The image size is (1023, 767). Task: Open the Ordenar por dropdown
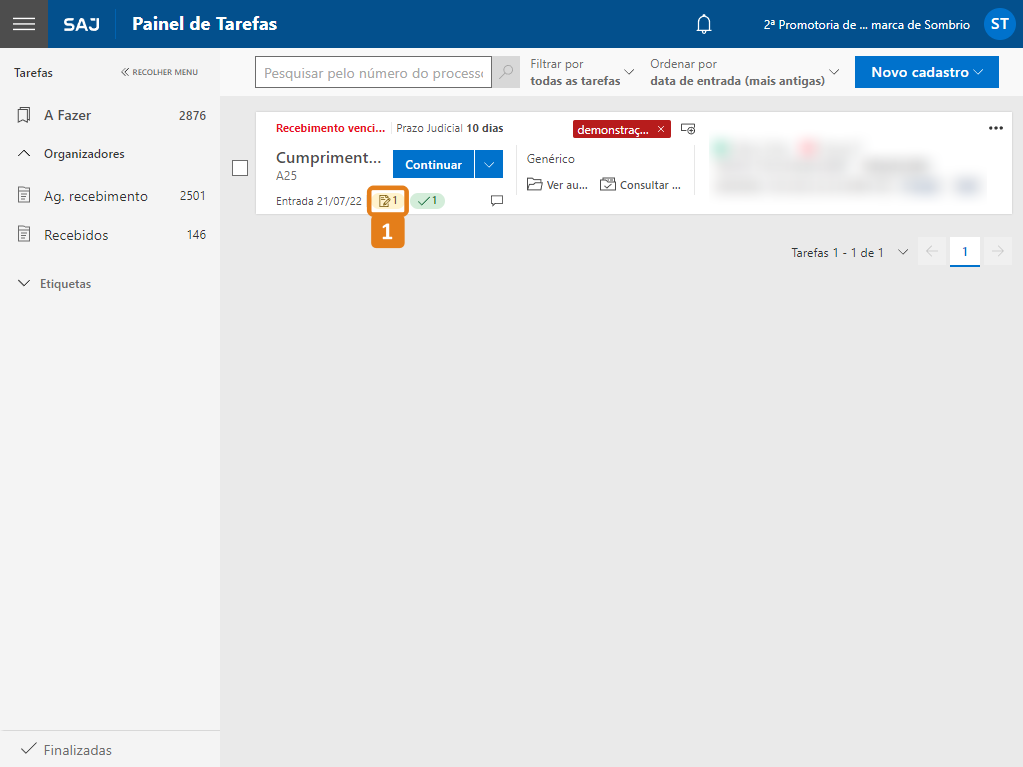[x=744, y=72]
